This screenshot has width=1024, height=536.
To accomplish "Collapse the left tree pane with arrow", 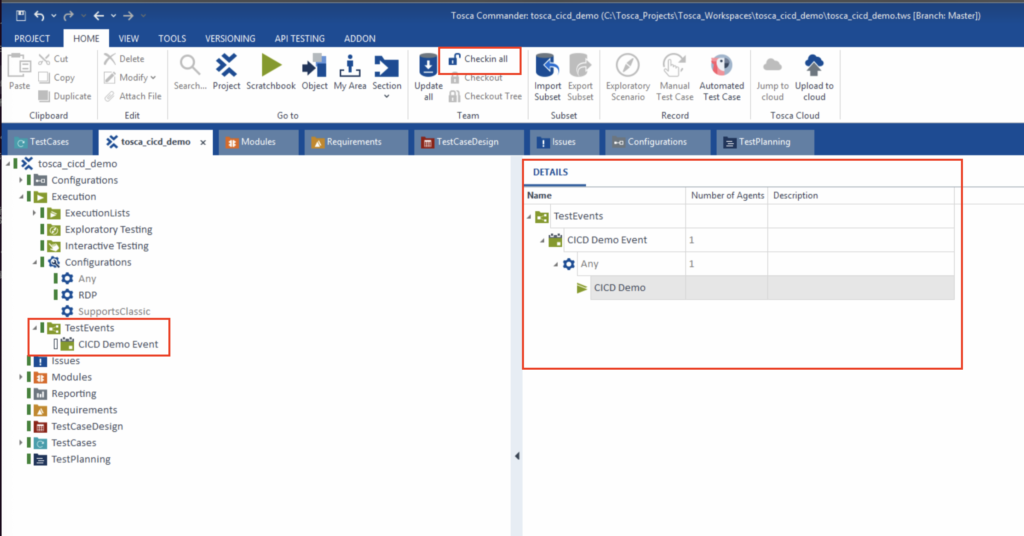I will coord(517,456).
